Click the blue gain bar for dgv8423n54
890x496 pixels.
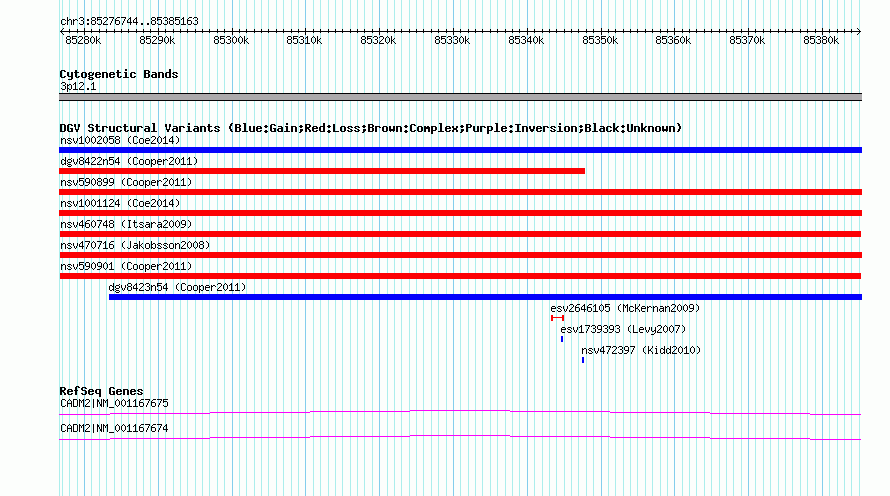click(x=485, y=297)
